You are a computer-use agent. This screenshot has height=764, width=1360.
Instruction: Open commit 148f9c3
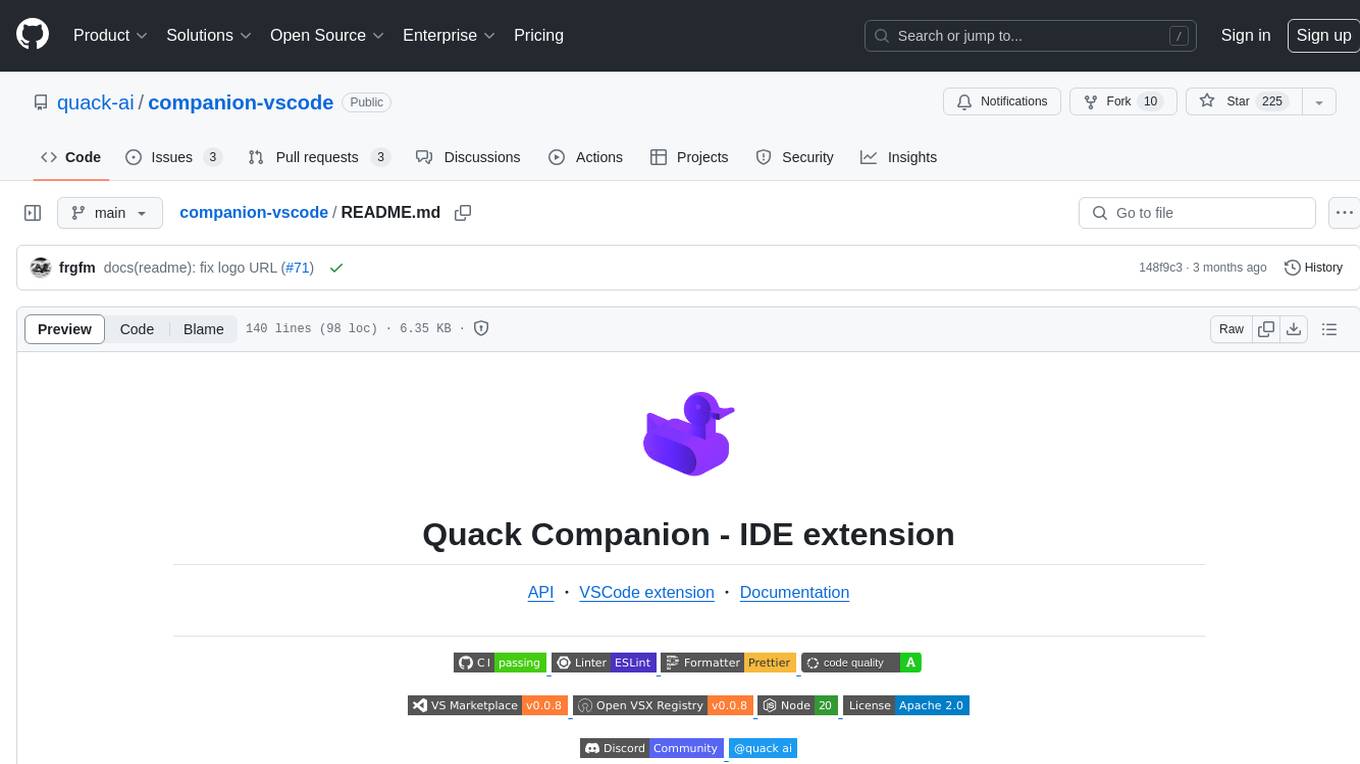(1160, 268)
